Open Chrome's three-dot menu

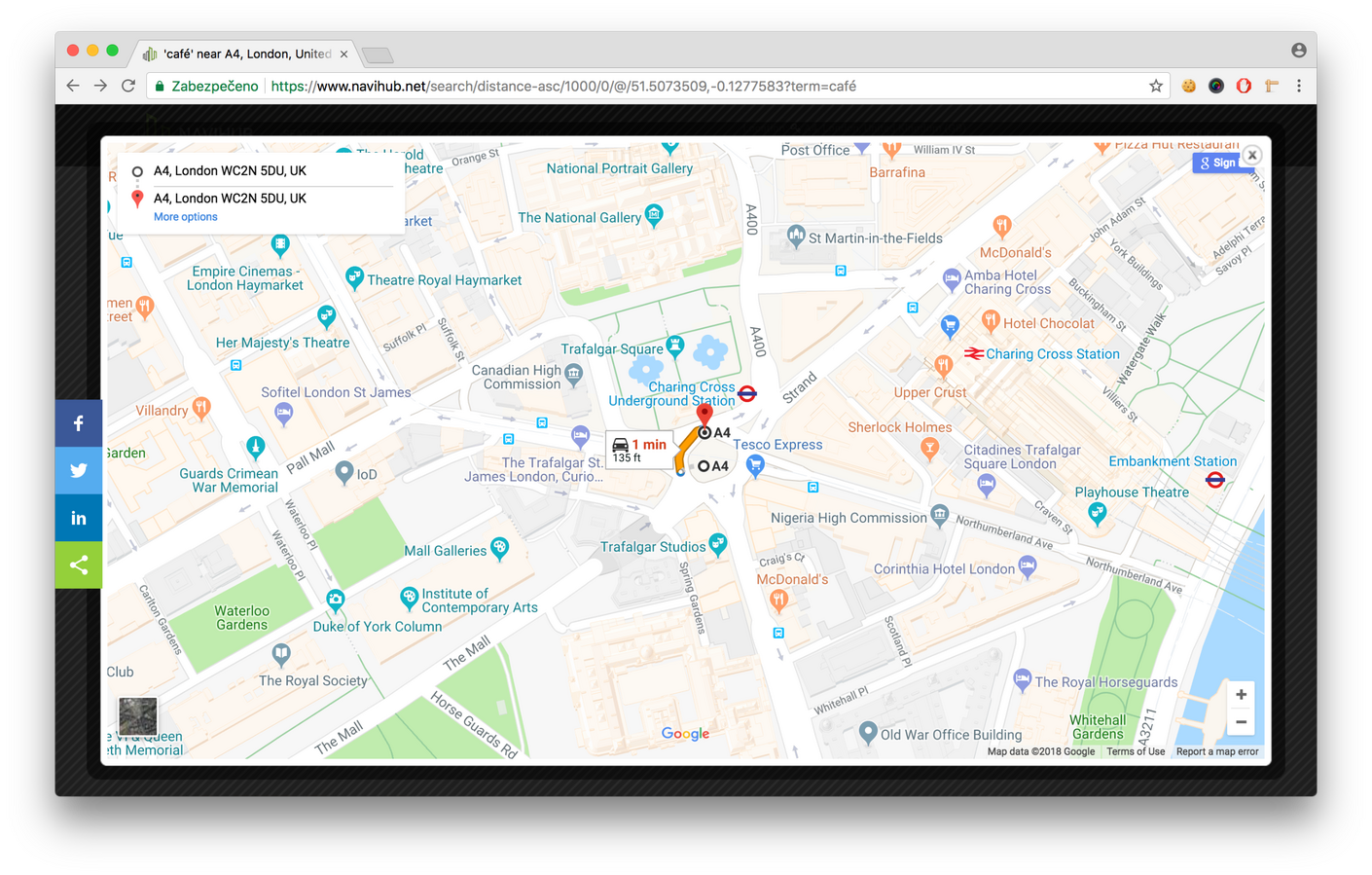pyautogui.click(x=1299, y=86)
